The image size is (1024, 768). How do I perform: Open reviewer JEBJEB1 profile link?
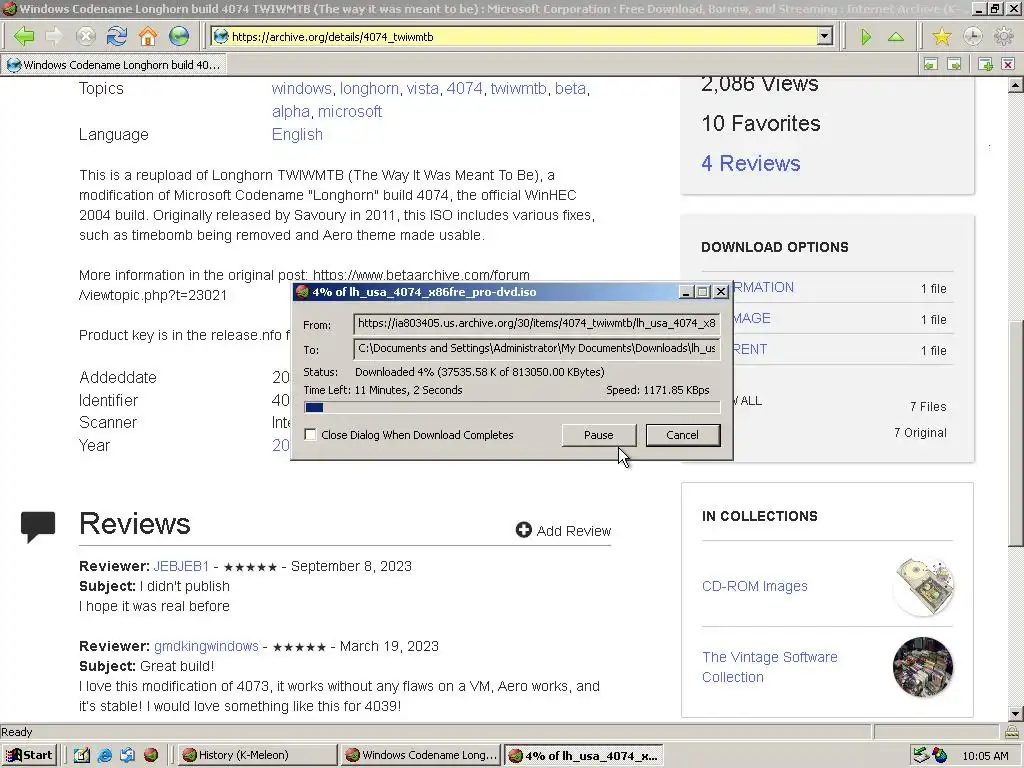[x=181, y=566]
